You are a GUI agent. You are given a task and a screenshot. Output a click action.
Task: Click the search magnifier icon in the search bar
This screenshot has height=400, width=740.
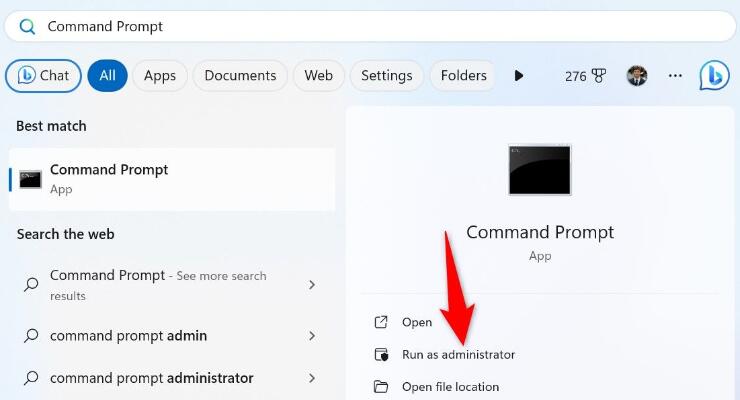(x=27, y=26)
